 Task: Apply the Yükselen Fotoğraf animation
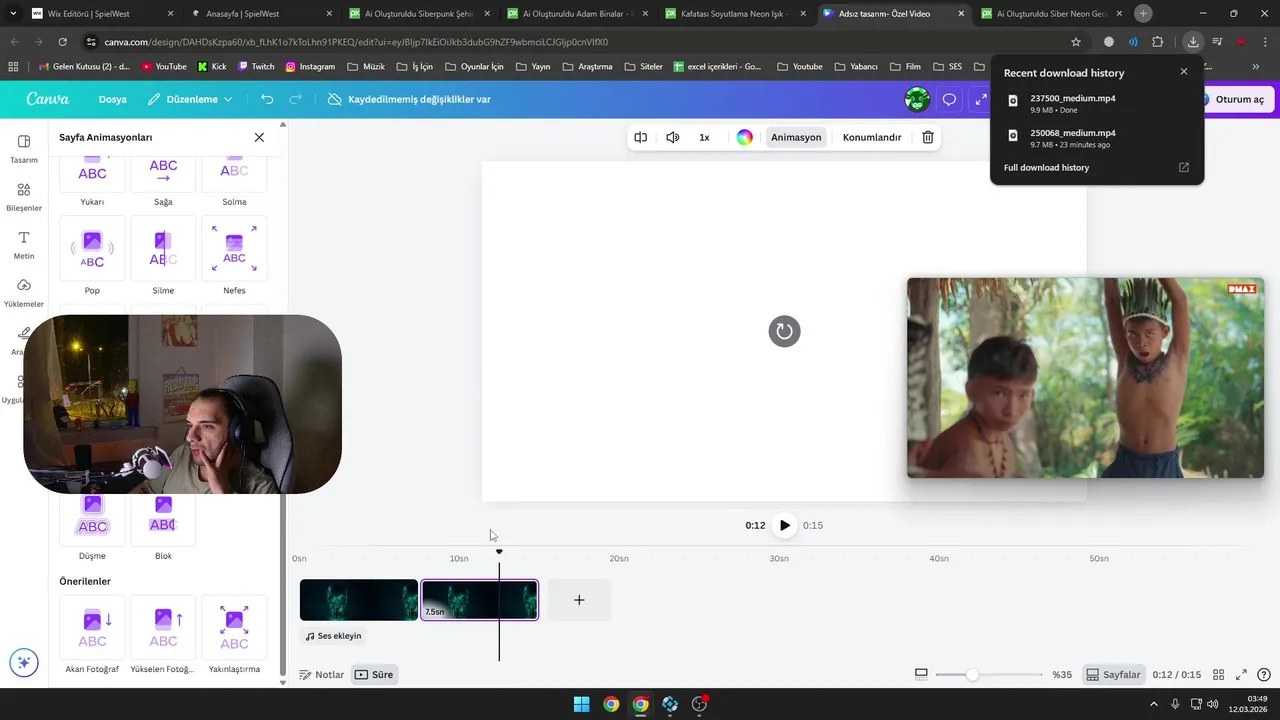coord(163,635)
